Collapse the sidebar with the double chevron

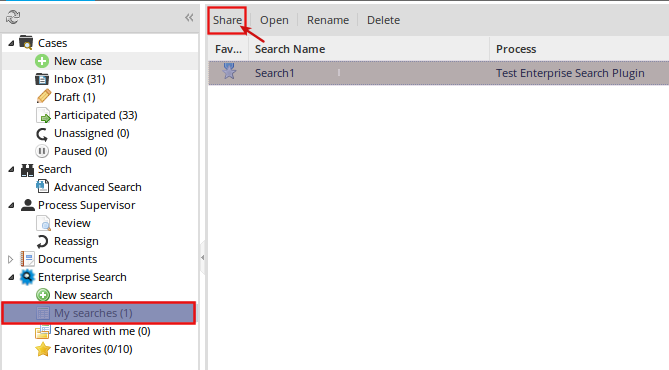pyautogui.click(x=189, y=17)
